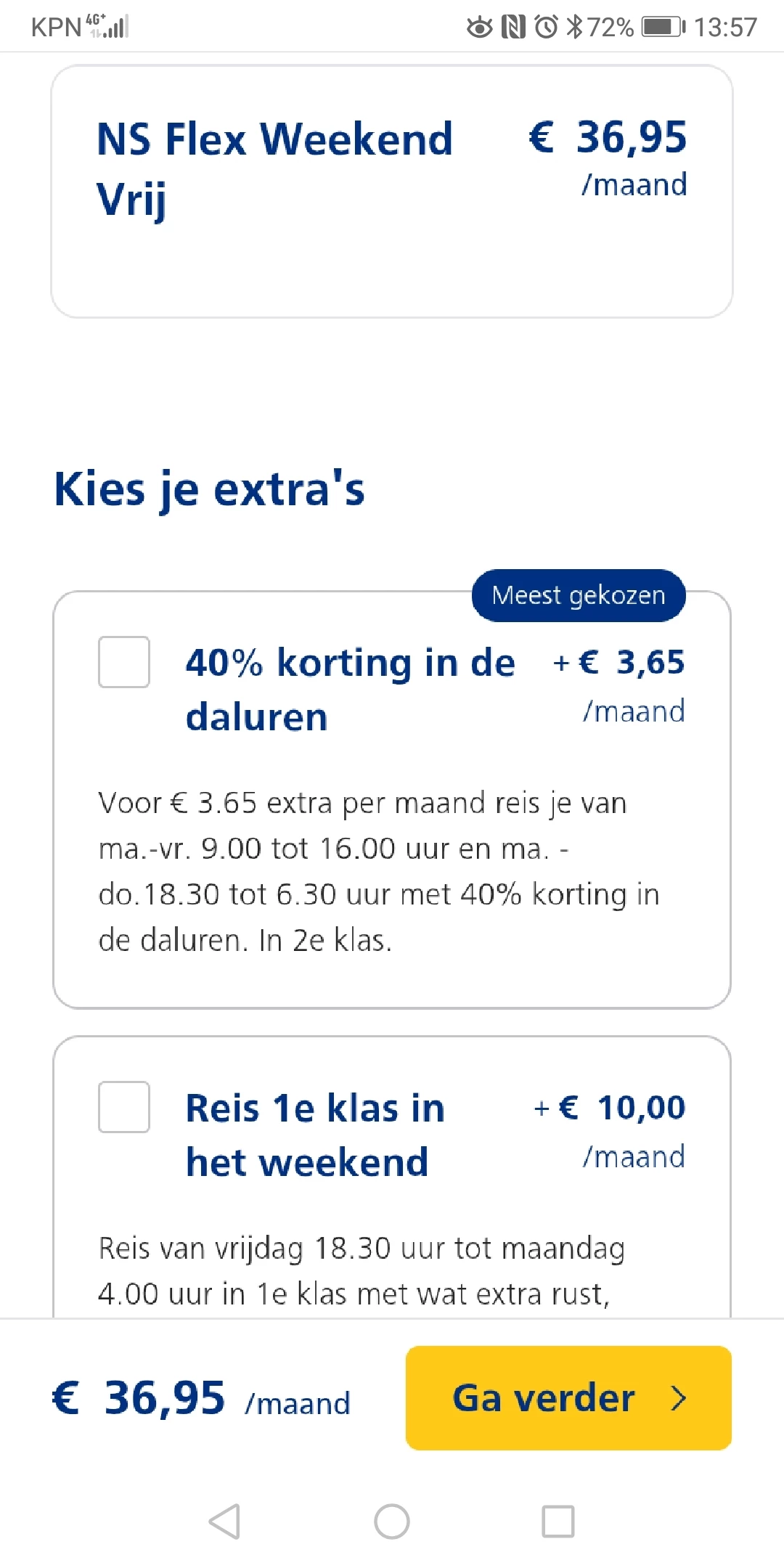Tap the Reis 1e klas in het weekend heading
Viewport: 784px width, 1568px height.
pos(315,1134)
